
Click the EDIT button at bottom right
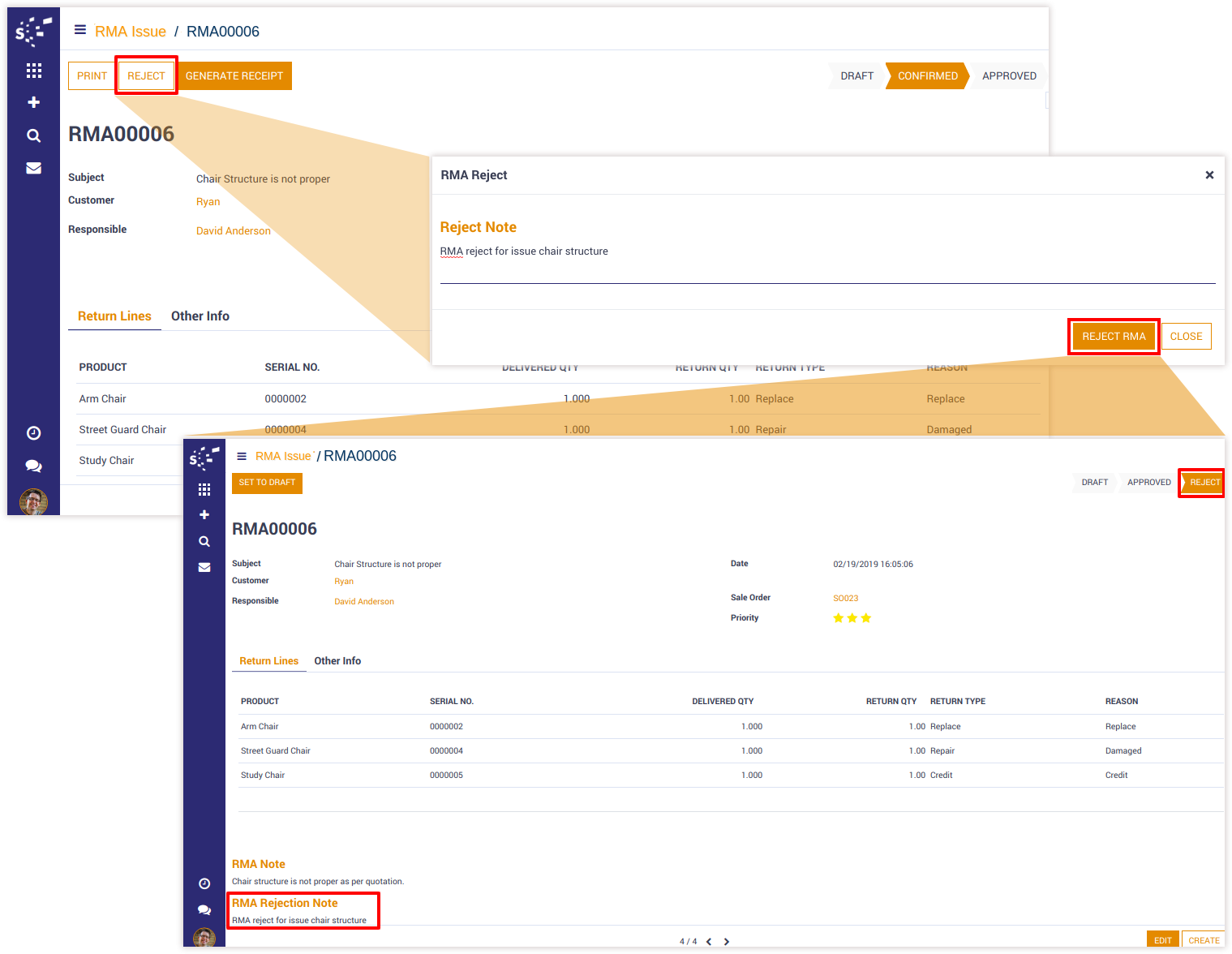click(1162, 940)
